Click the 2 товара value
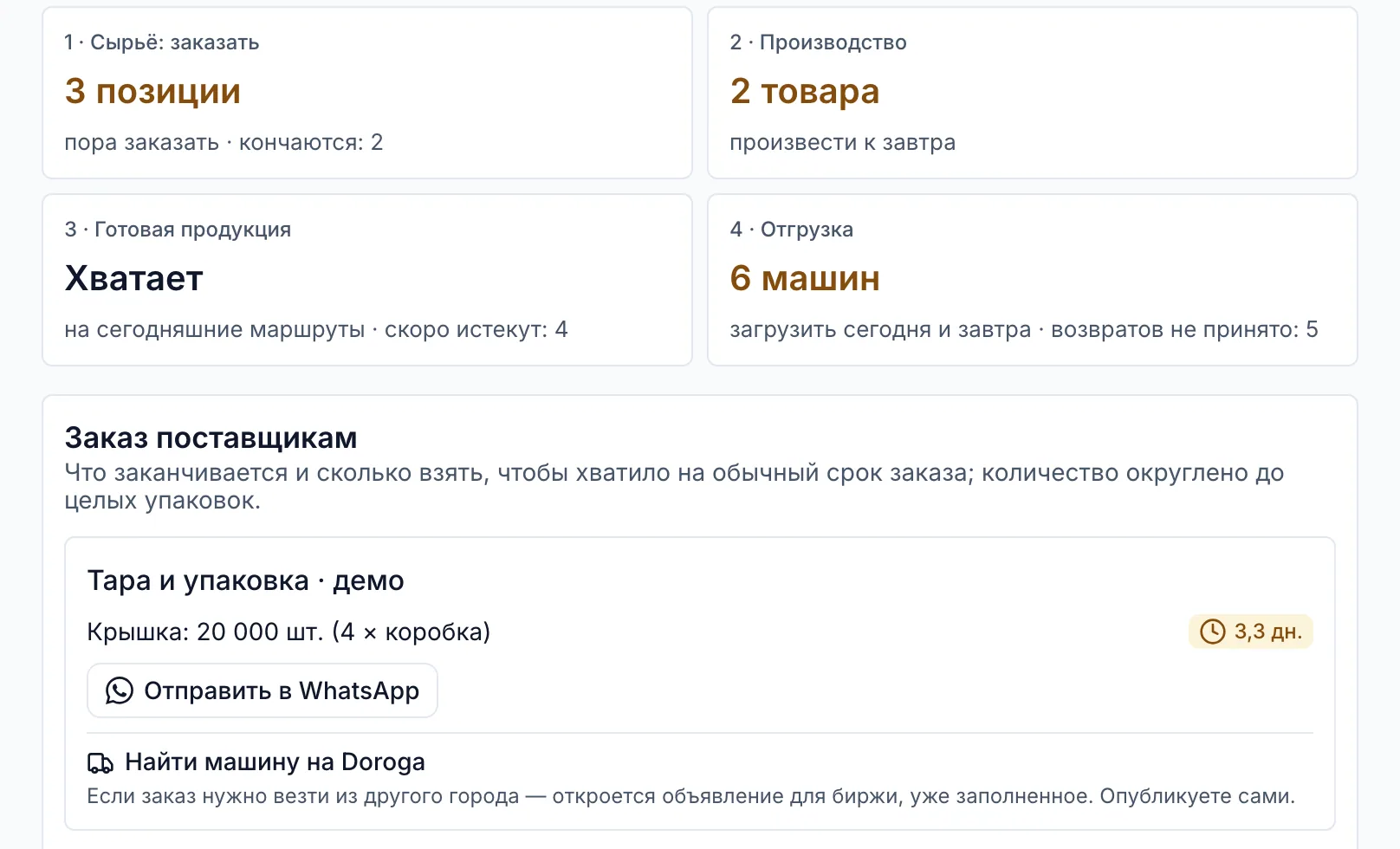The image size is (1400, 849). coord(805,91)
